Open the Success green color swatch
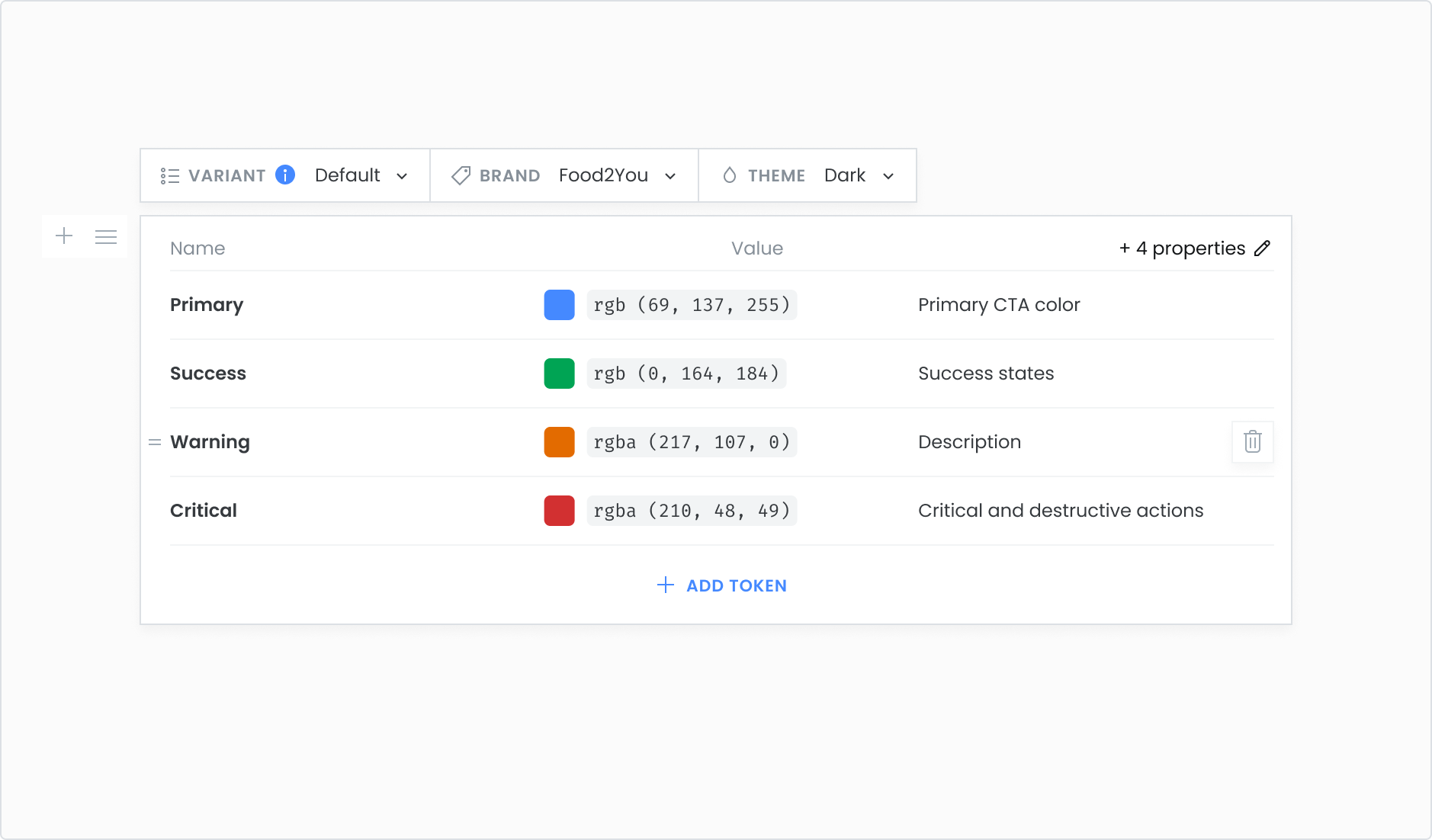1432x840 pixels. coord(559,374)
